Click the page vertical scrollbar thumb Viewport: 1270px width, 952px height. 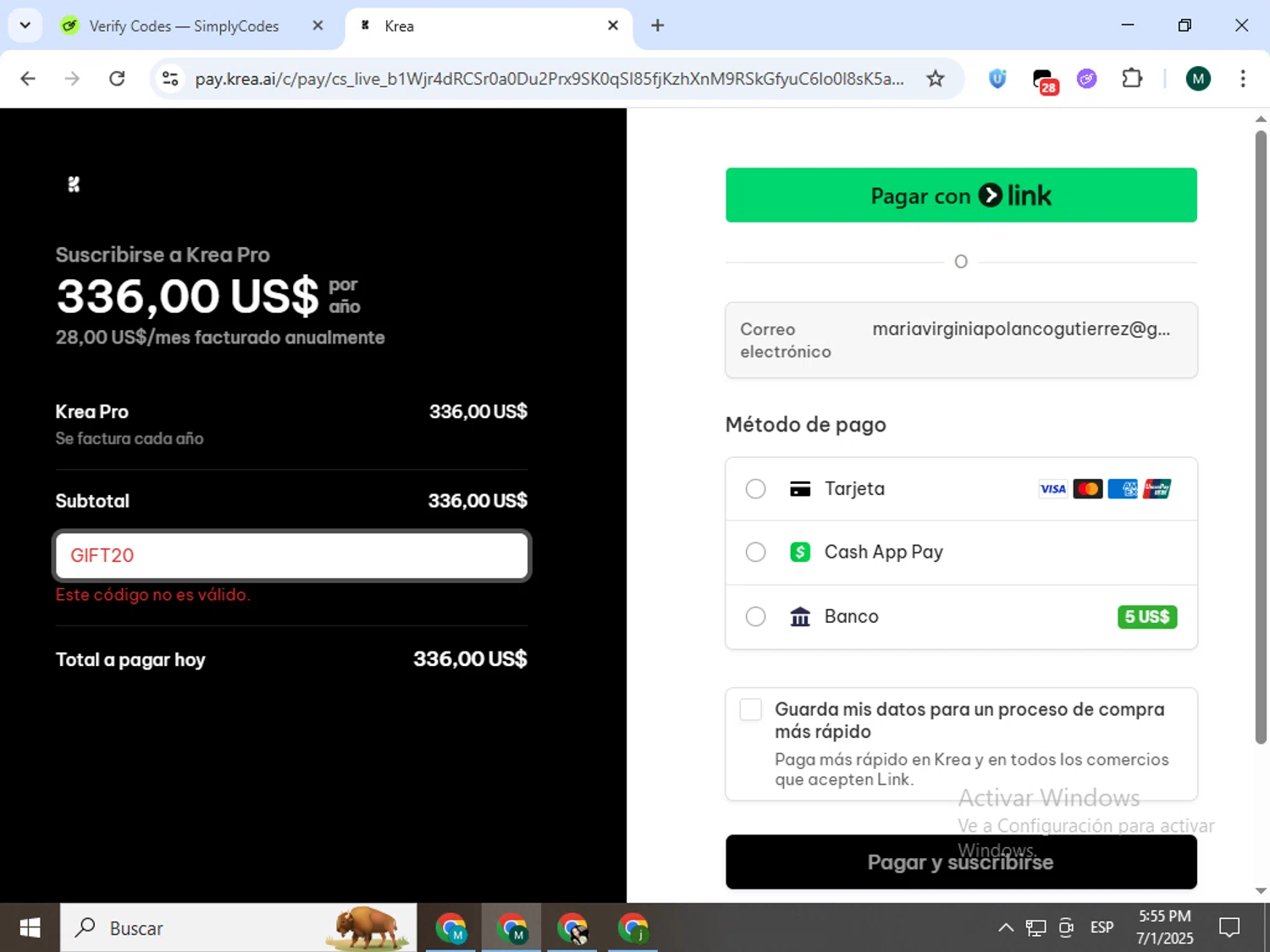pos(1261,436)
